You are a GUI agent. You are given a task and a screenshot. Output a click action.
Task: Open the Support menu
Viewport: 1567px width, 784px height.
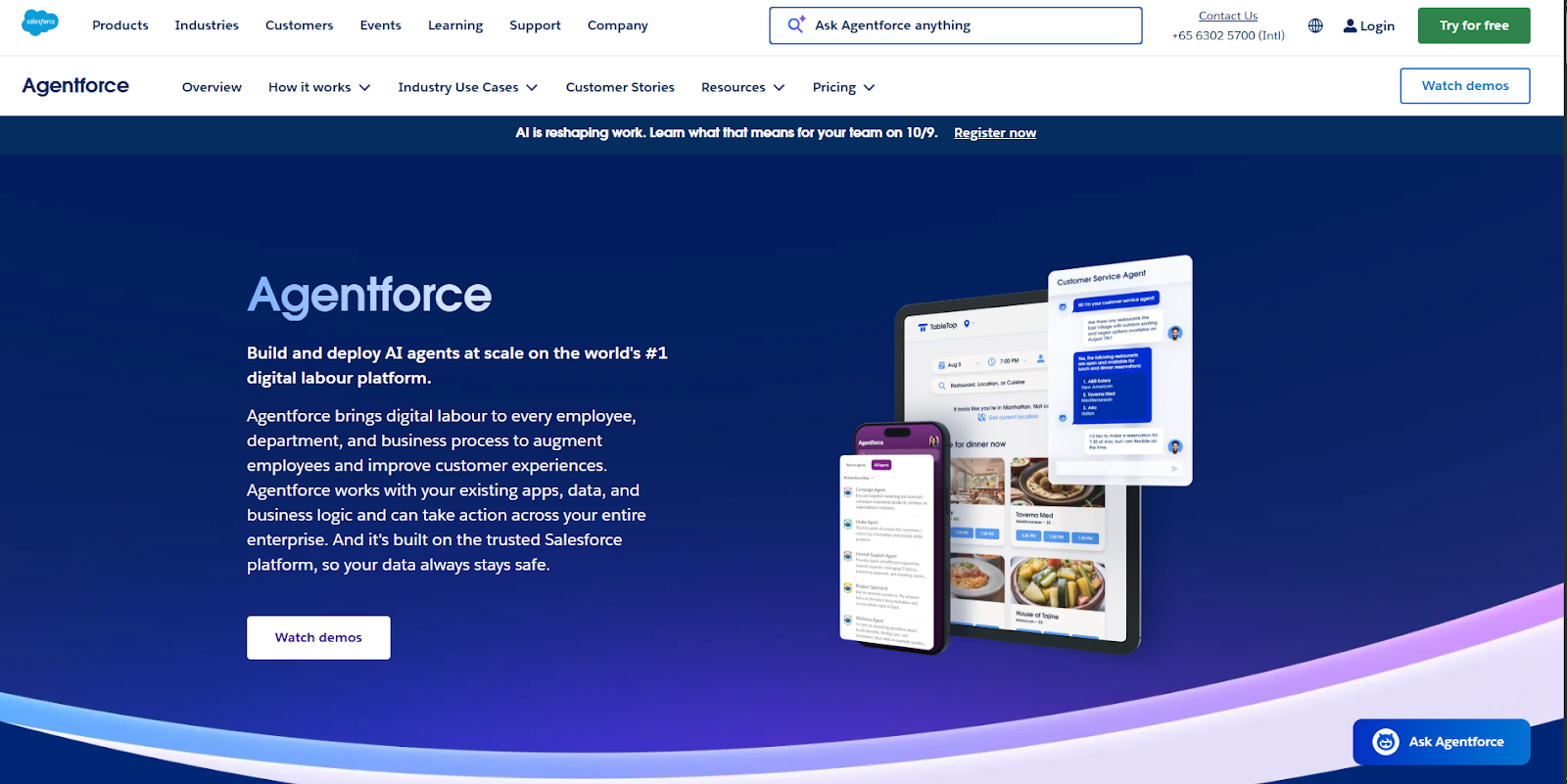pyautogui.click(x=535, y=25)
